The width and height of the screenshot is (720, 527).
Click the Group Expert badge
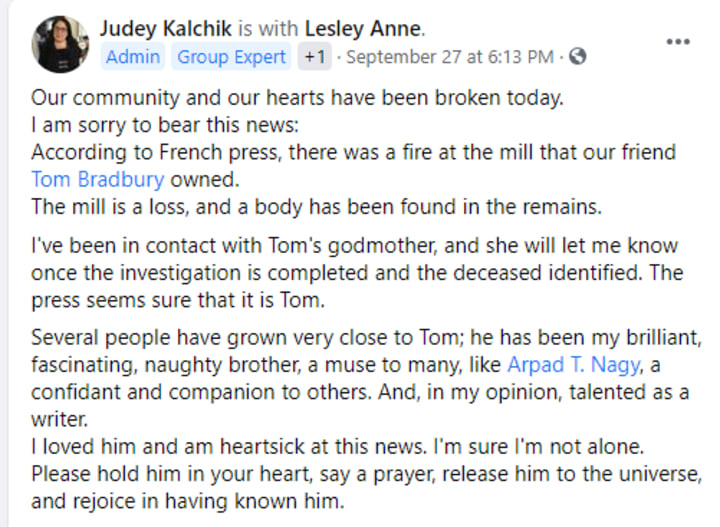[x=231, y=57]
